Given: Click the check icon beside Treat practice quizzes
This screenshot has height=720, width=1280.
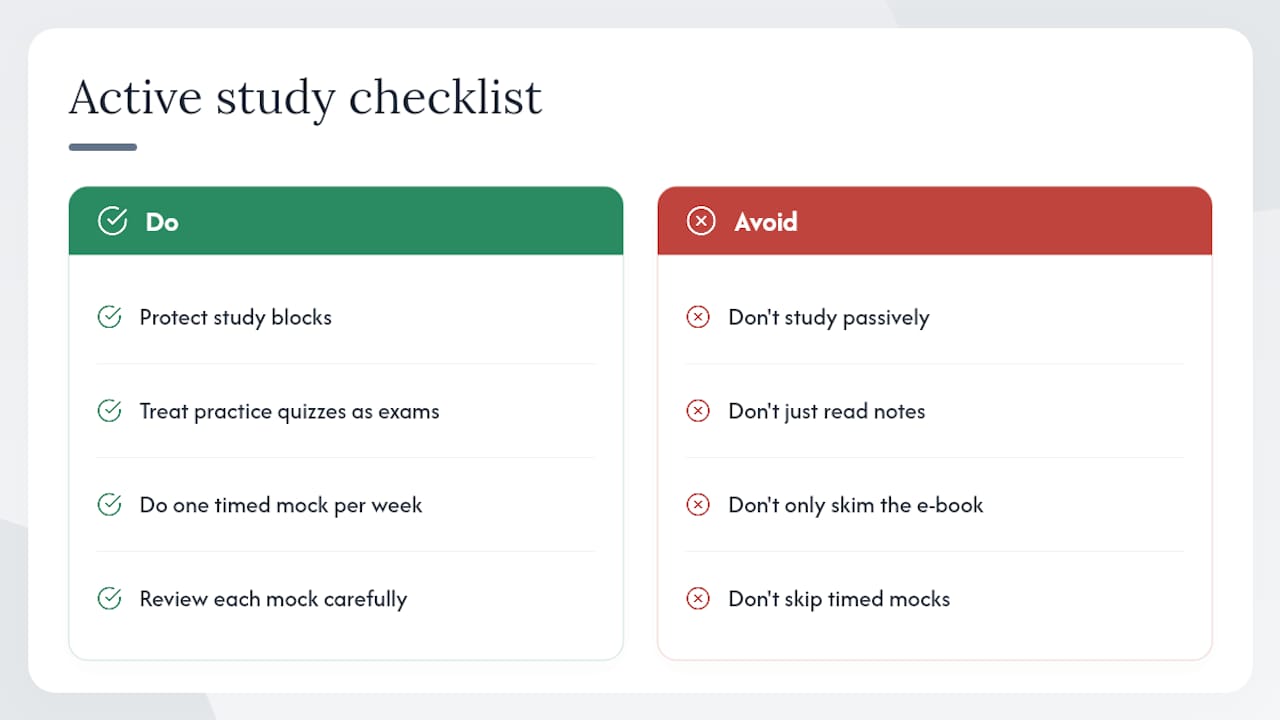Looking at the screenshot, I should tap(109, 411).
